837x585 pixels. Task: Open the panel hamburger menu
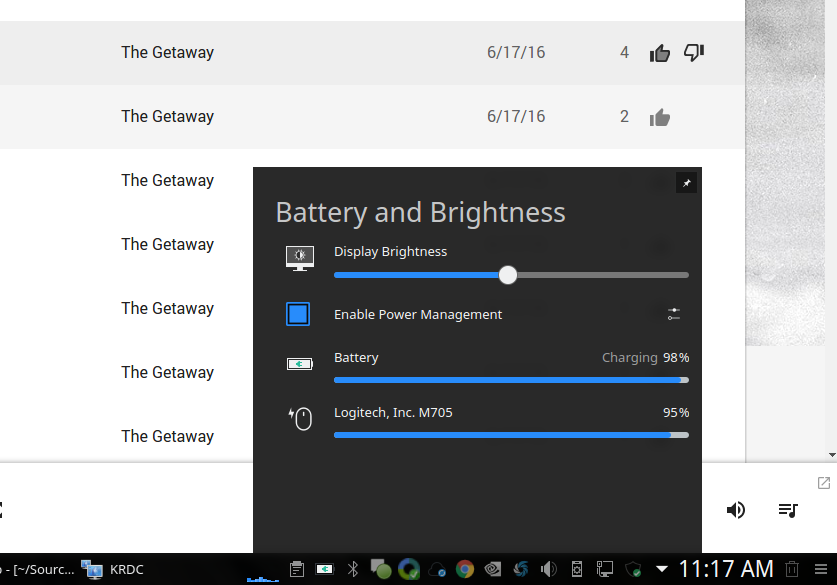[823, 570]
